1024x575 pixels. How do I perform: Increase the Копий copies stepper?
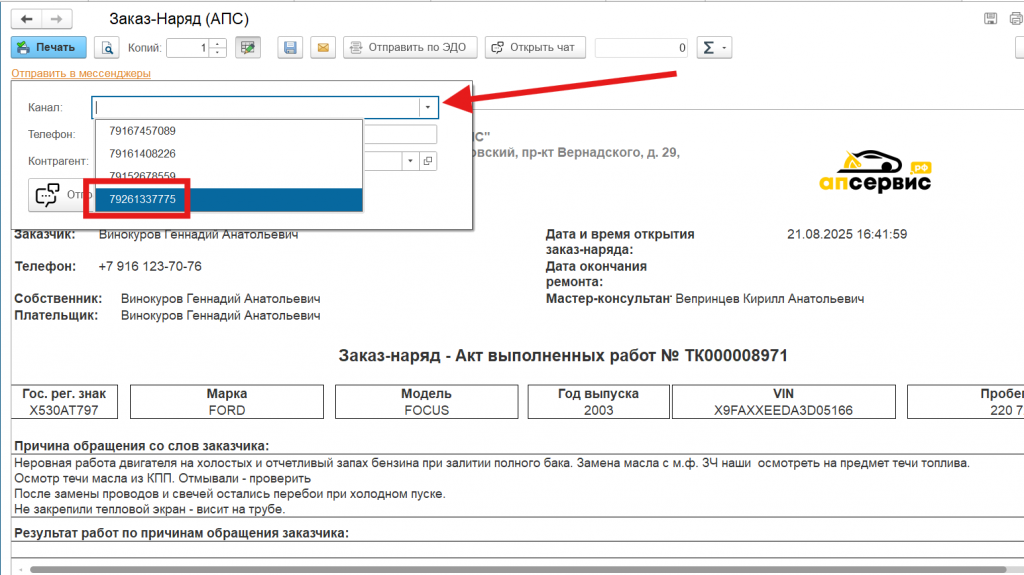point(219,43)
